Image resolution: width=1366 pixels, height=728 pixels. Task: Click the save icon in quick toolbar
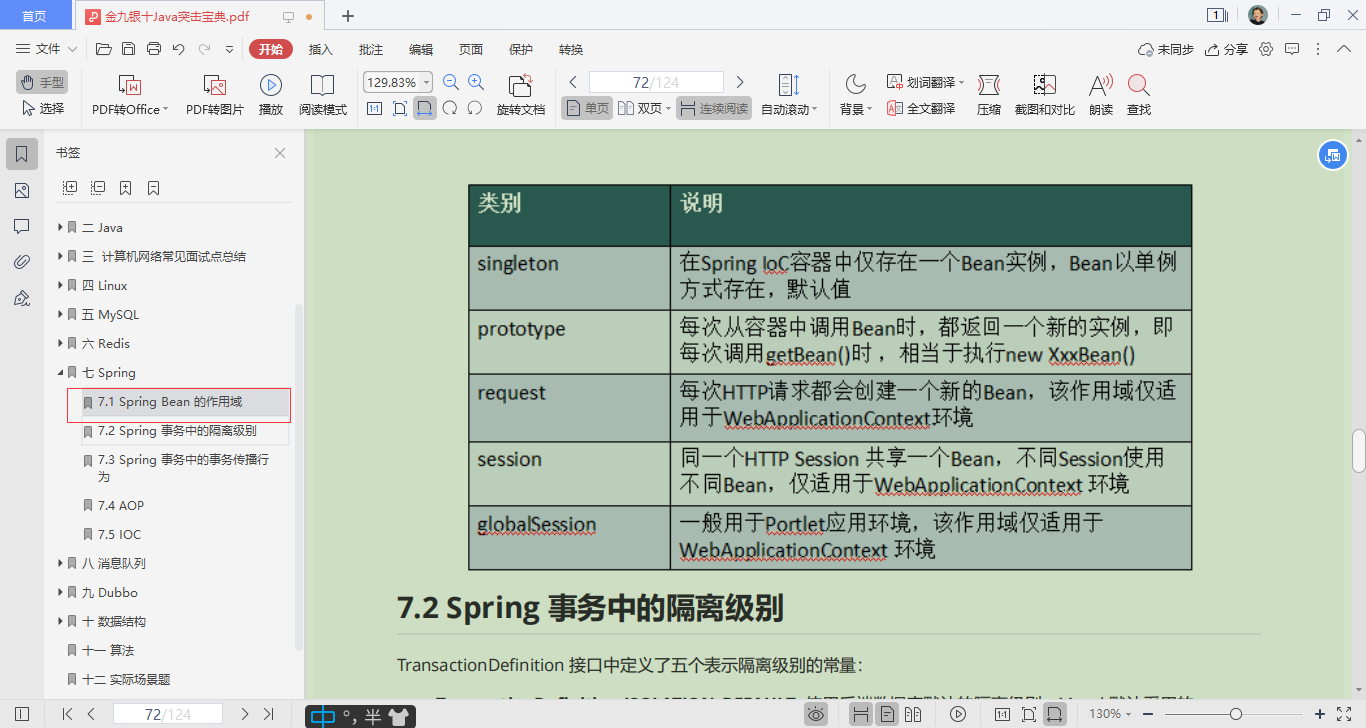[x=128, y=49]
